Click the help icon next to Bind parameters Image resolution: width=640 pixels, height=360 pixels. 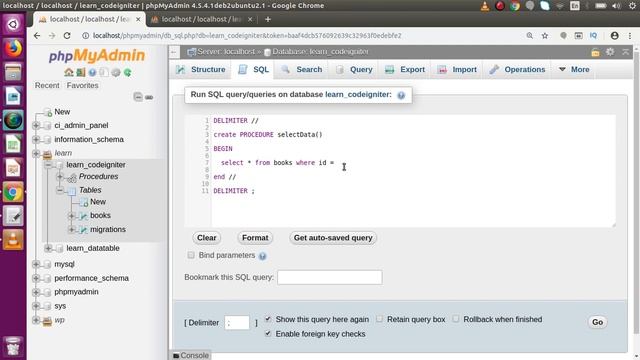pyautogui.click(x=262, y=256)
